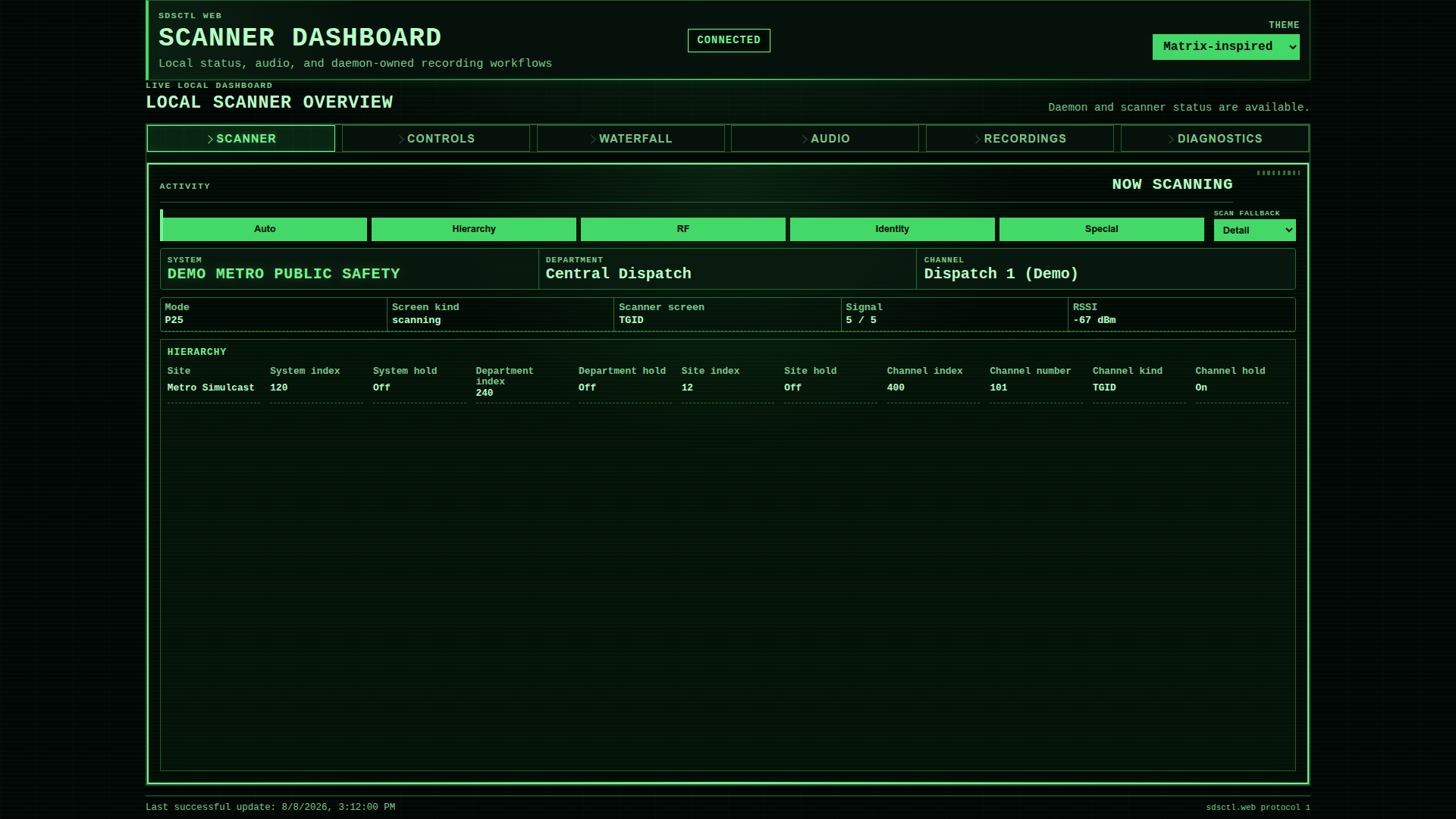Click the Channel number value 101
This screenshot has width=1456, height=819.
[x=999, y=388]
